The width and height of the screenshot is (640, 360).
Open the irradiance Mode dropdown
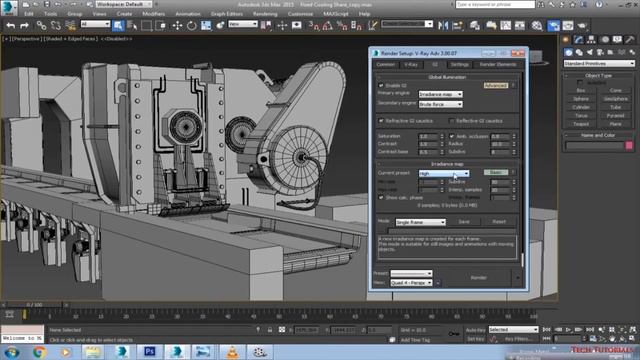420,222
